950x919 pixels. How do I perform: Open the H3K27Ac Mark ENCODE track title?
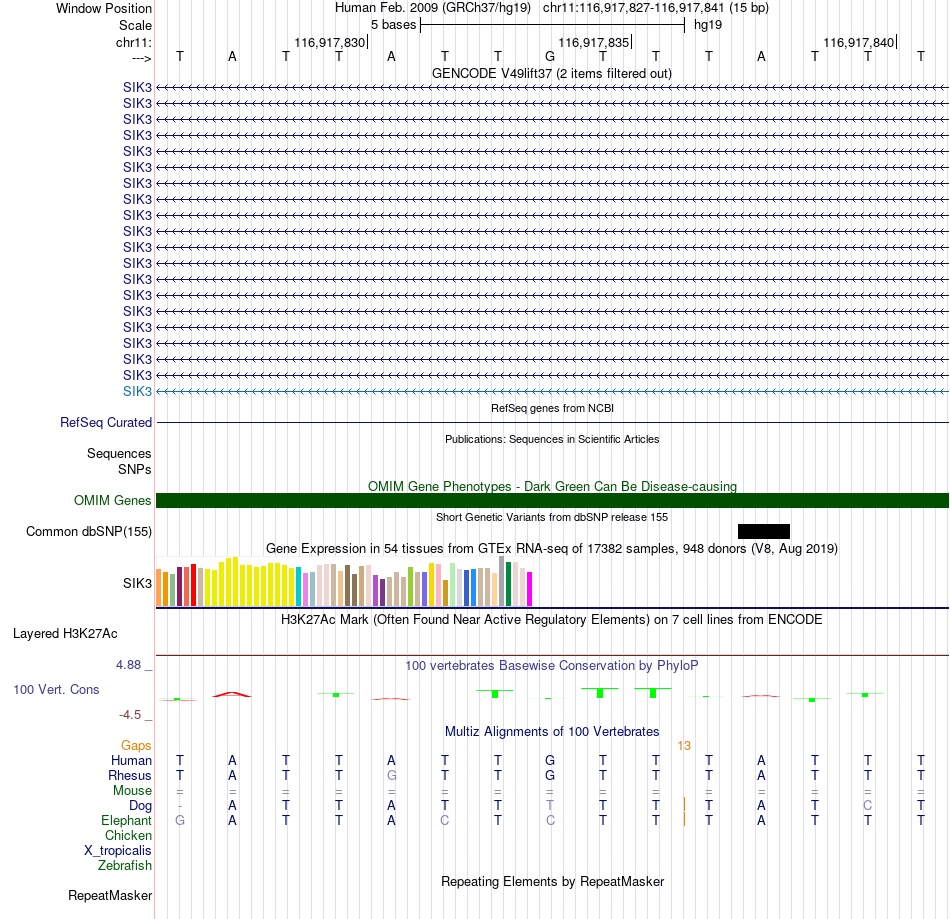[552, 619]
